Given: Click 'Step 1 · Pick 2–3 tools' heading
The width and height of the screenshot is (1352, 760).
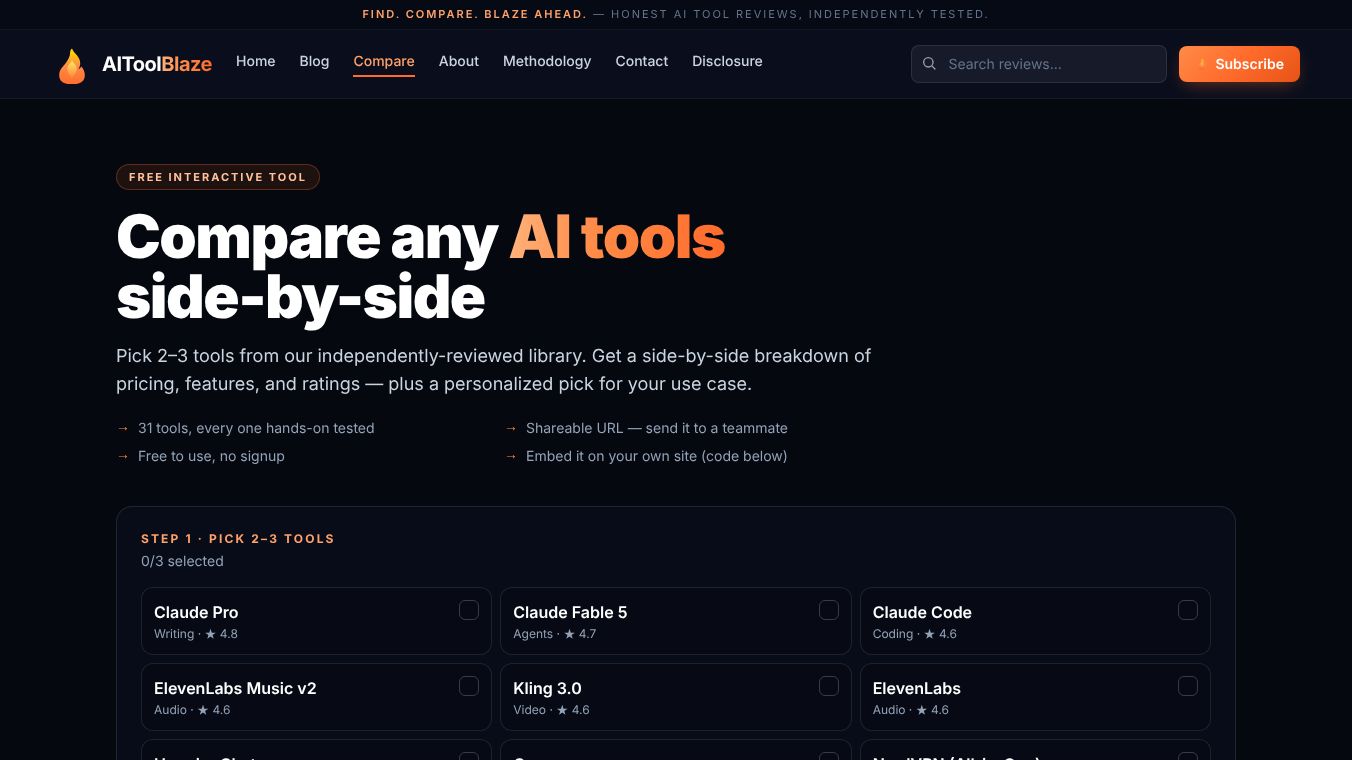Looking at the screenshot, I should 238,538.
